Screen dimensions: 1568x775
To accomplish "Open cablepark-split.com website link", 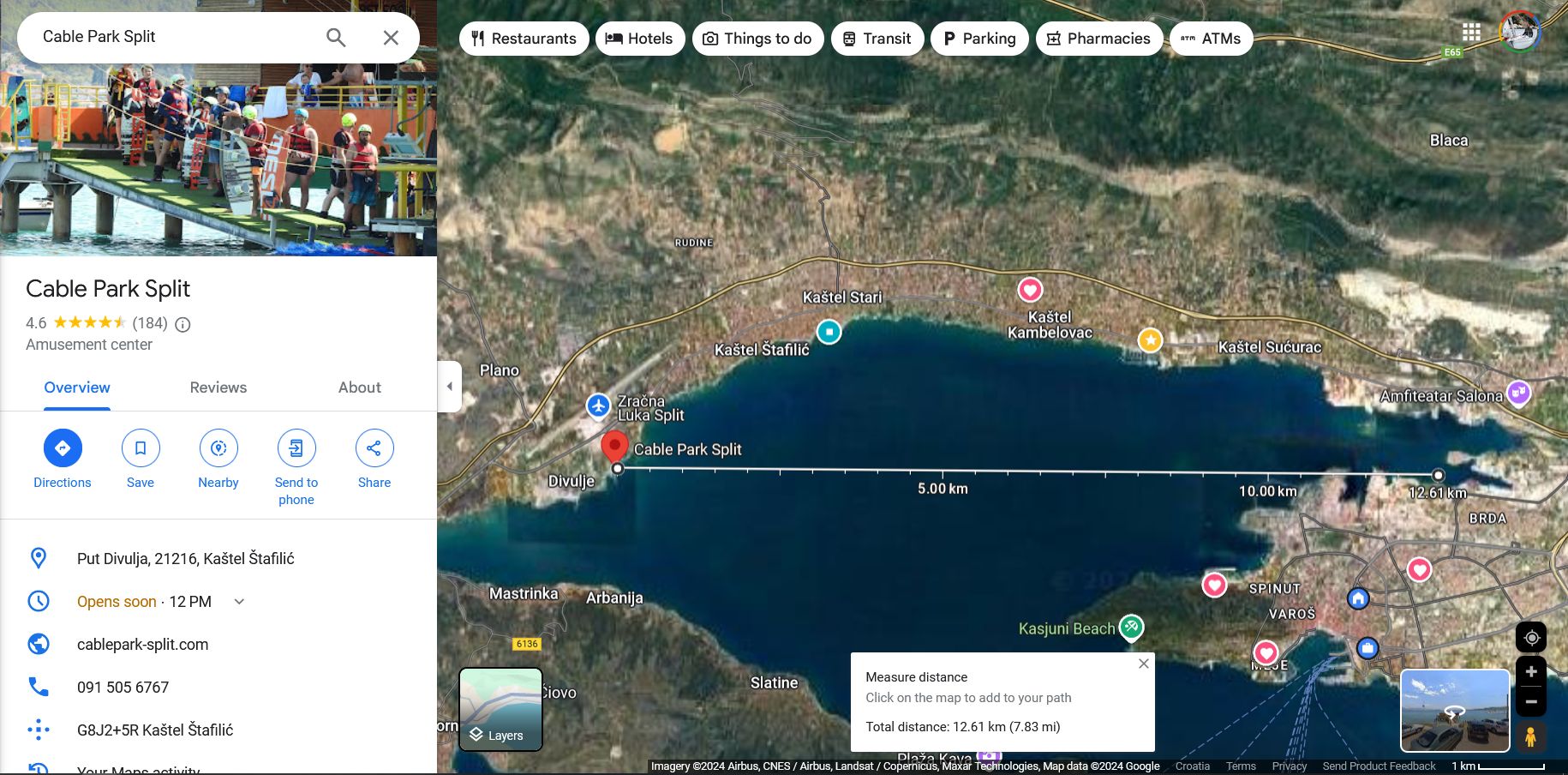I will [x=143, y=645].
